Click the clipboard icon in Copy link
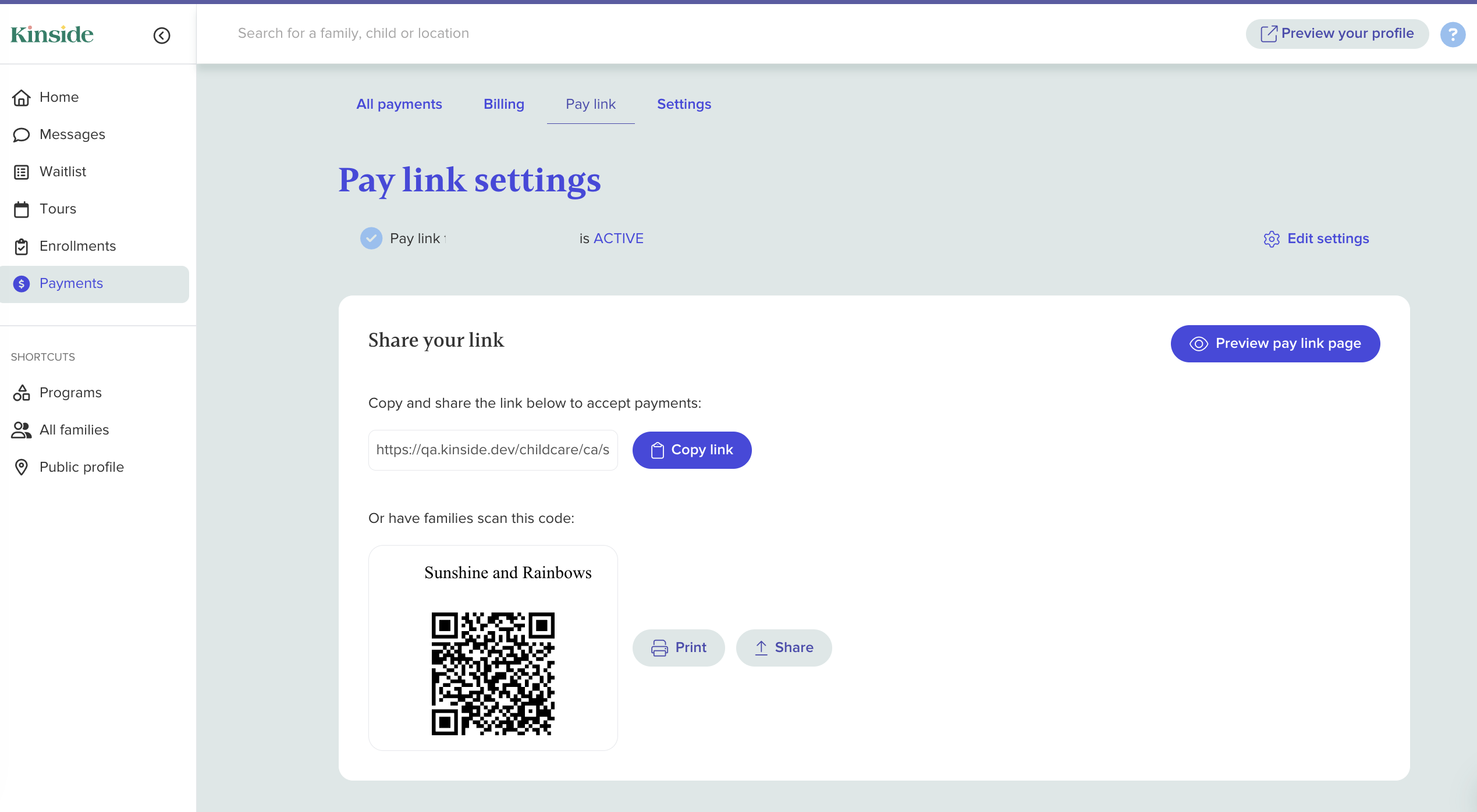This screenshot has width=1477, height=812. [x=658, y=450]
